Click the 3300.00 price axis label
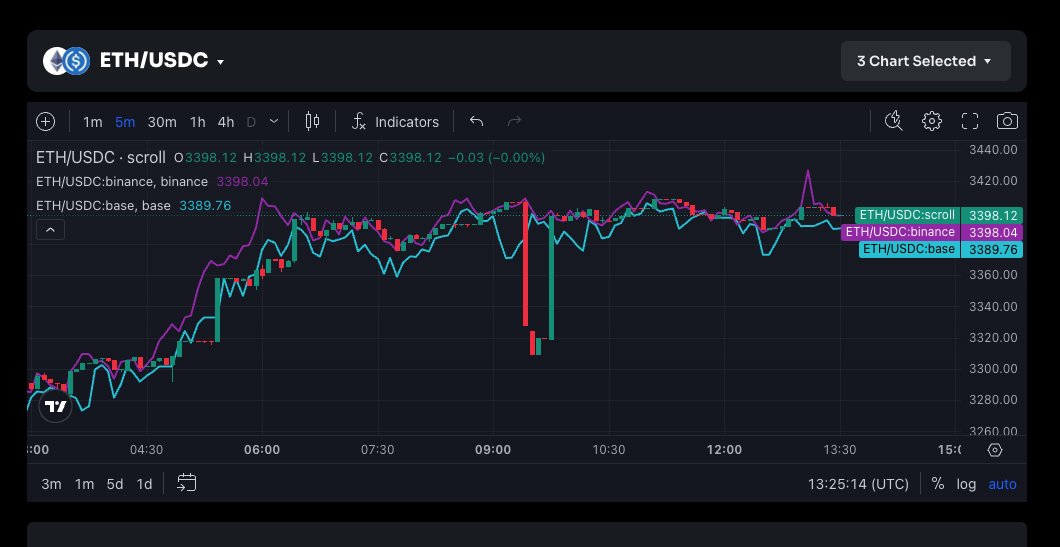 tap(993, 368)
